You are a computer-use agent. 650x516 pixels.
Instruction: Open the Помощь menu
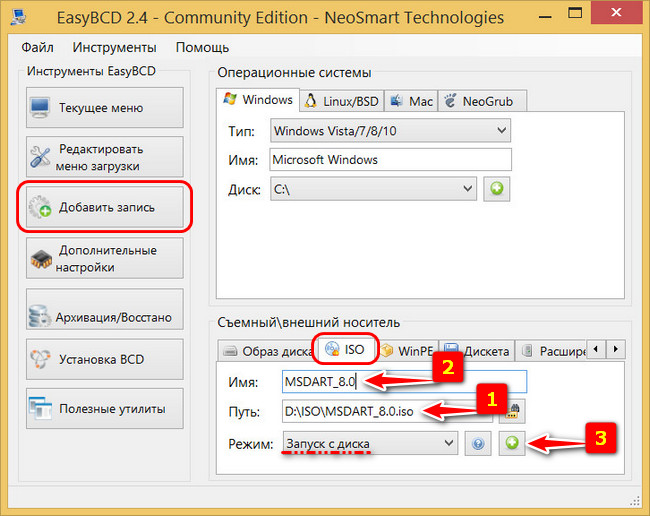tap(202, 47)
